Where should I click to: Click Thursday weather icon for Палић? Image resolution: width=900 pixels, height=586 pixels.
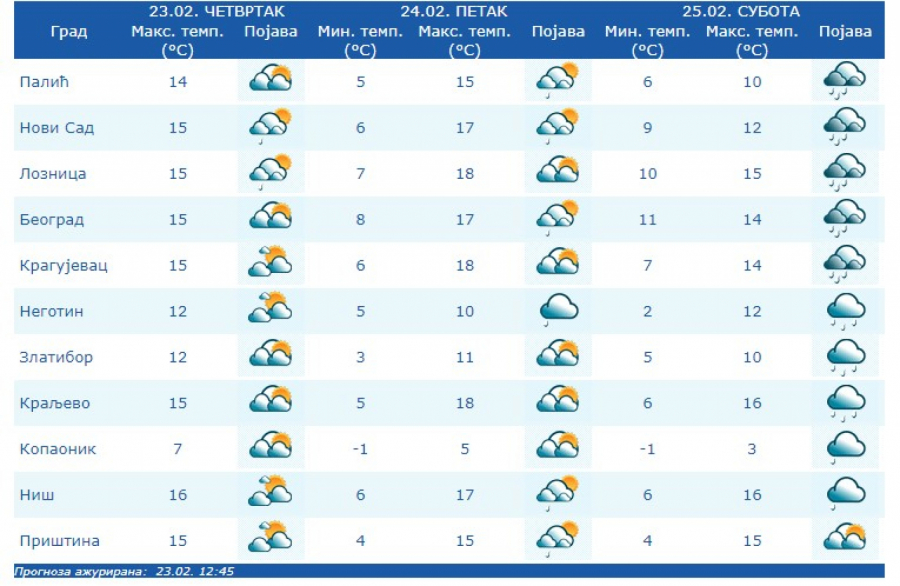(x=270, y=81)
